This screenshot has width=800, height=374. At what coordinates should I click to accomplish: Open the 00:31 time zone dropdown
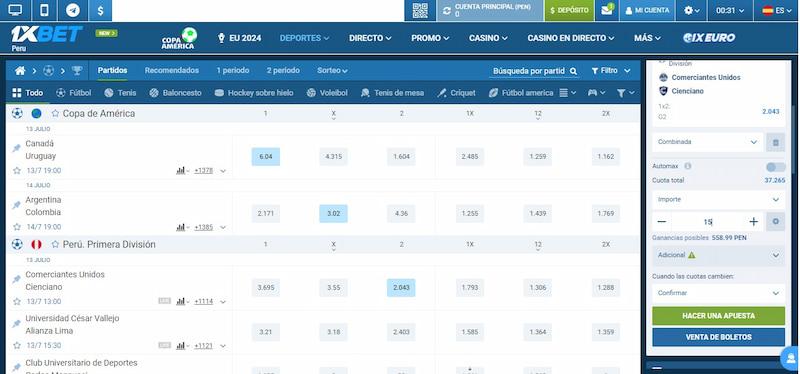pyautogui.click(x=730, y=10)
